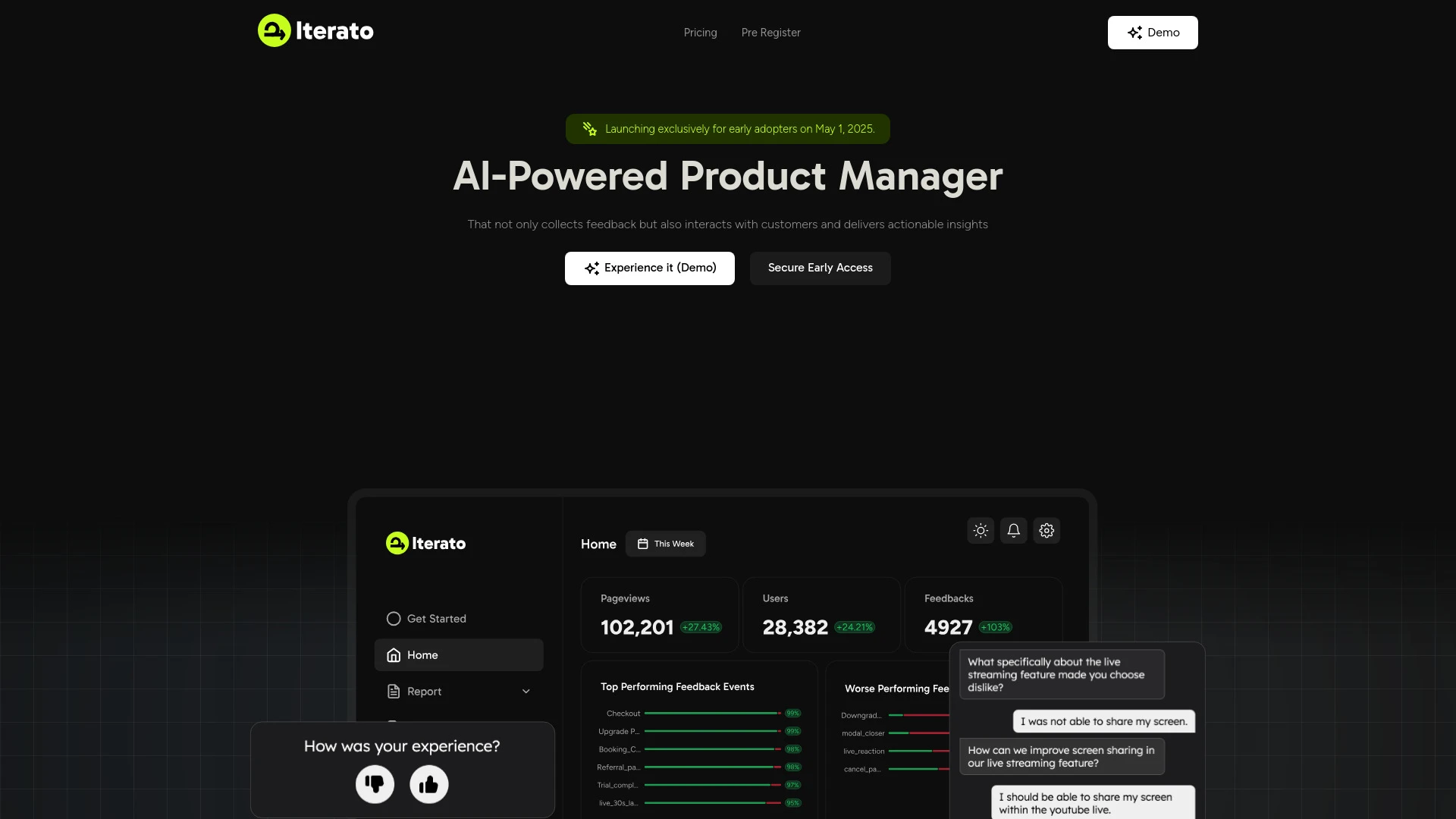
Task: Click the Checkout feedback progress bar
Action: (x=713, y=713)
